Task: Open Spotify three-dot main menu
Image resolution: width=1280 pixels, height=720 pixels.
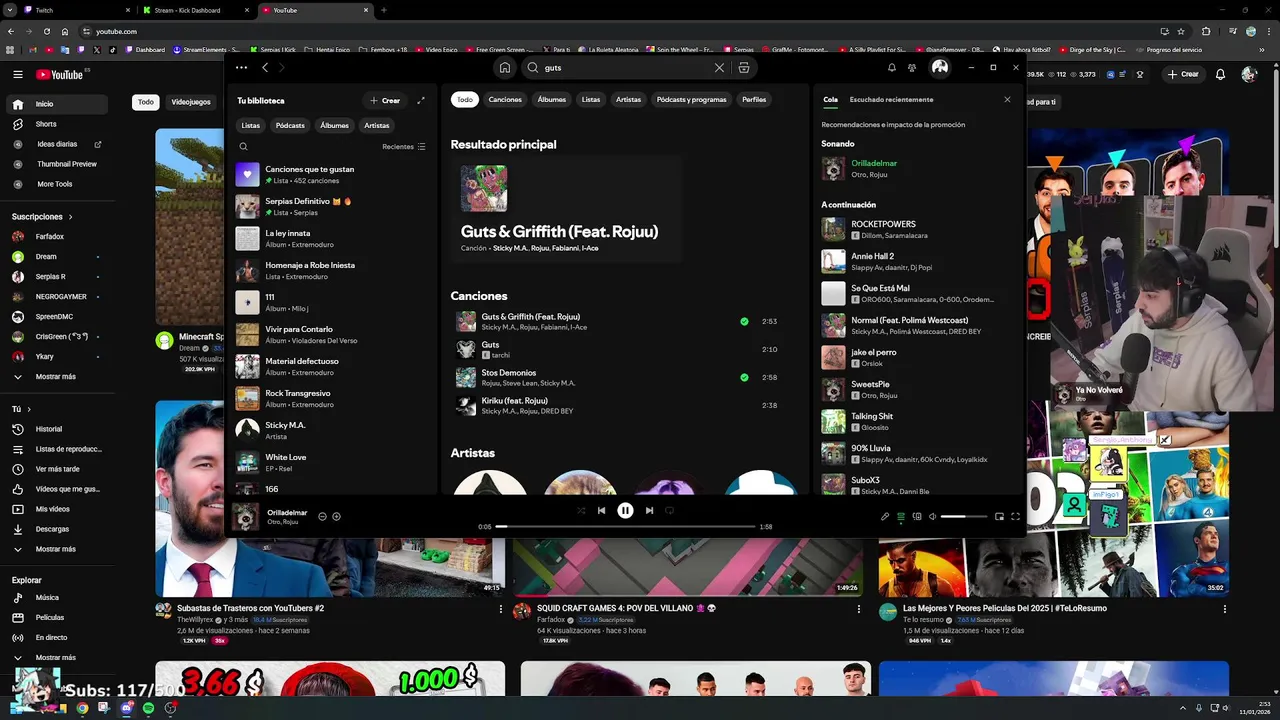Action: 241,68
